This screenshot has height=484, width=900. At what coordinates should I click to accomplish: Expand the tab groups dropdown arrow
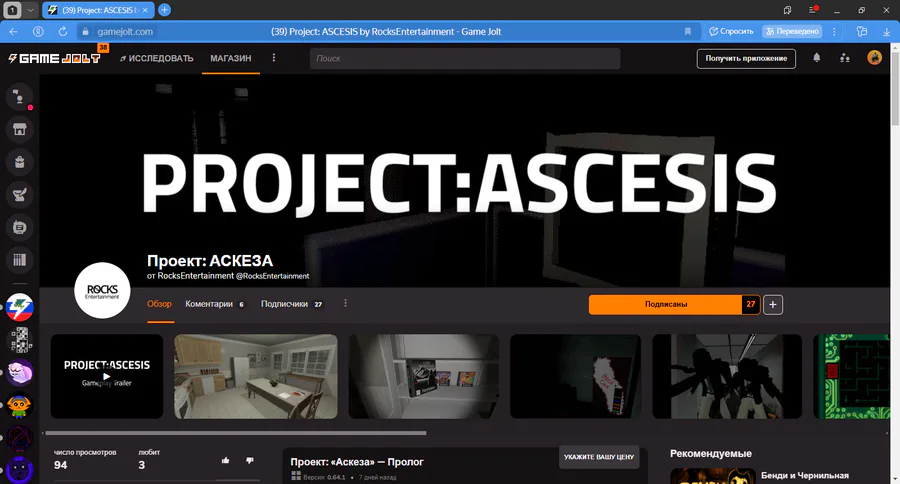(x=30, y=10)
